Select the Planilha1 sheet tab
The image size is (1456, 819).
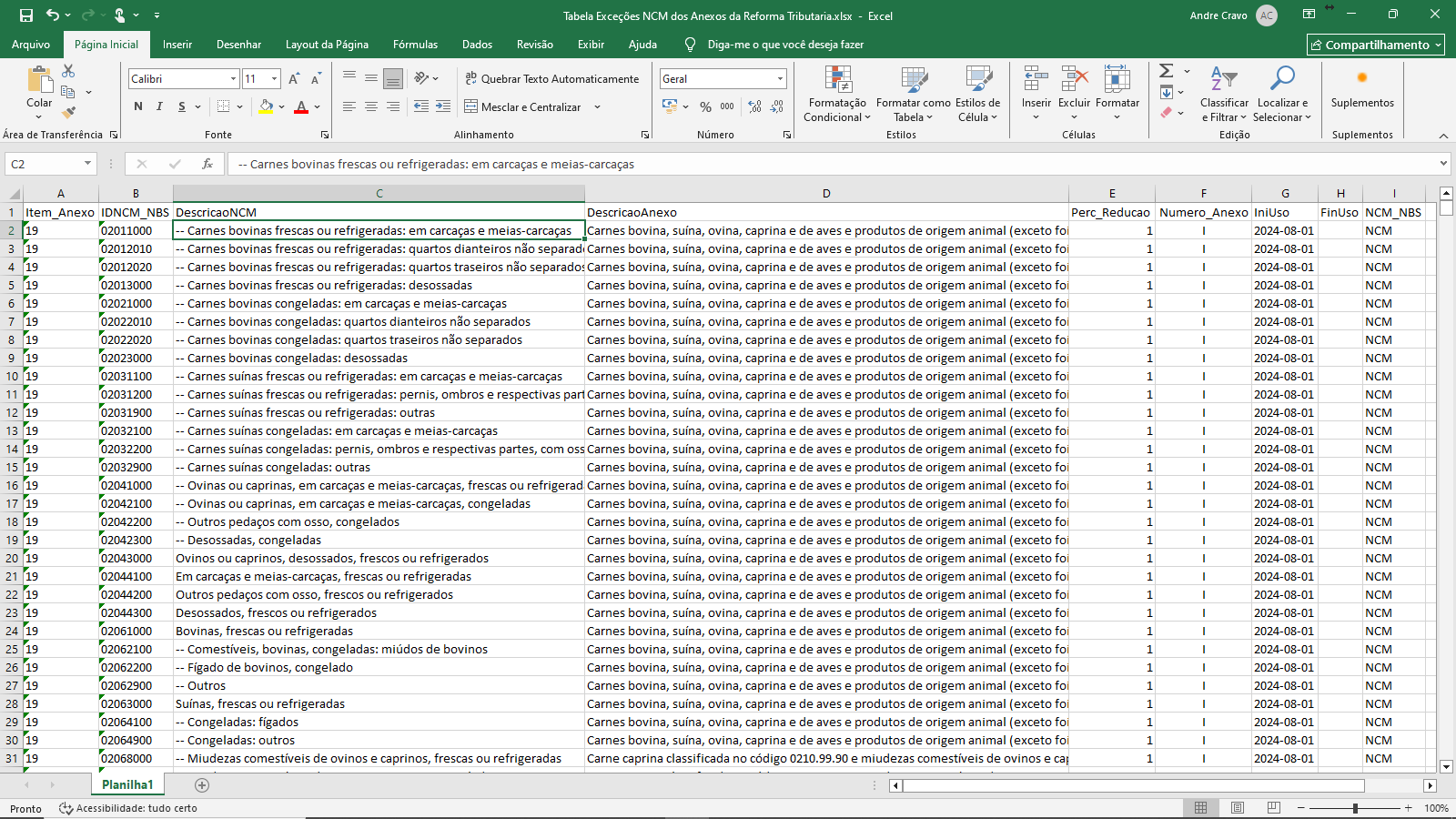point(127,784)
